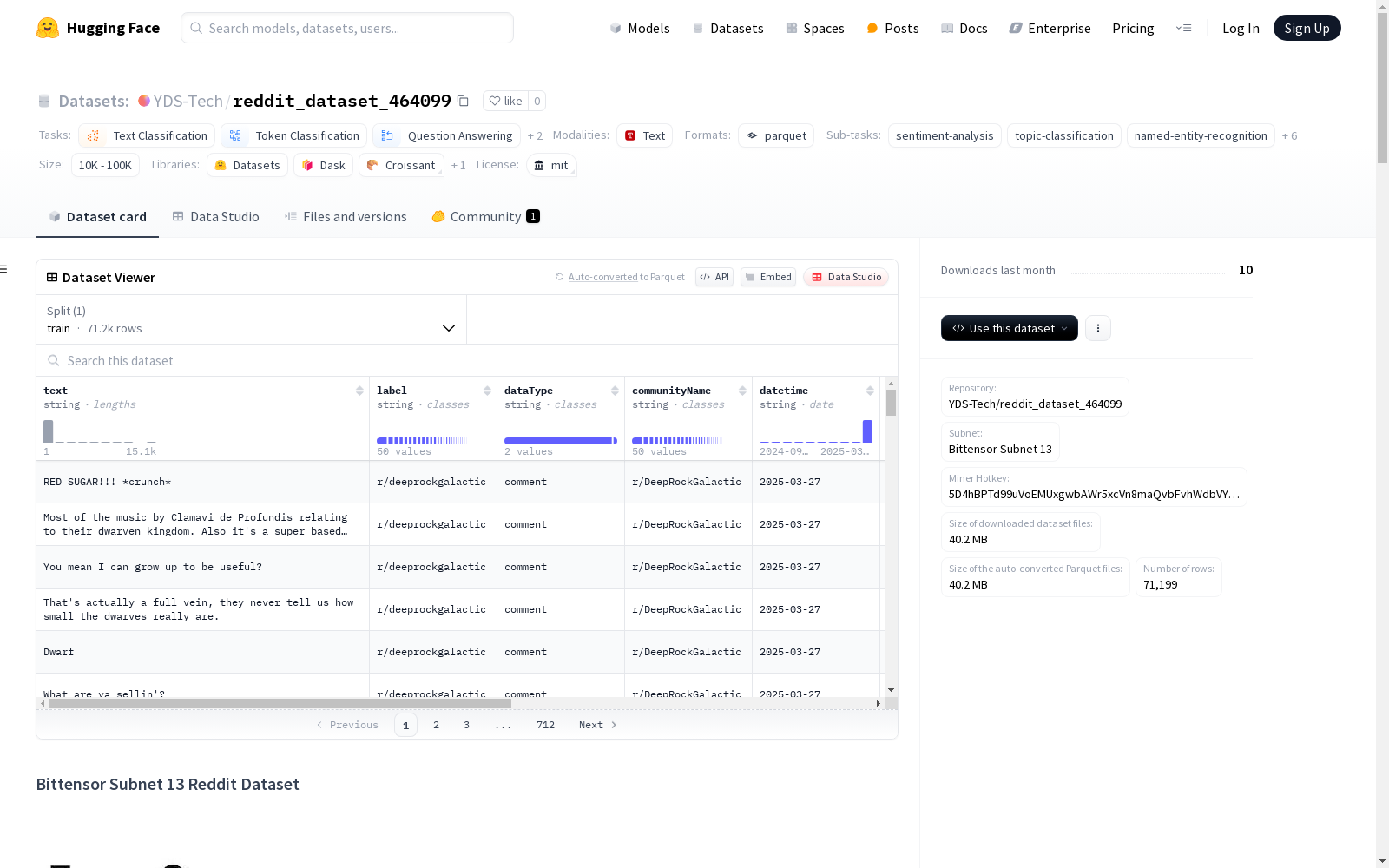Screen dimensions: 1389x868
Task: Click the Text Classification task tag
Action: tap(147, 135)
